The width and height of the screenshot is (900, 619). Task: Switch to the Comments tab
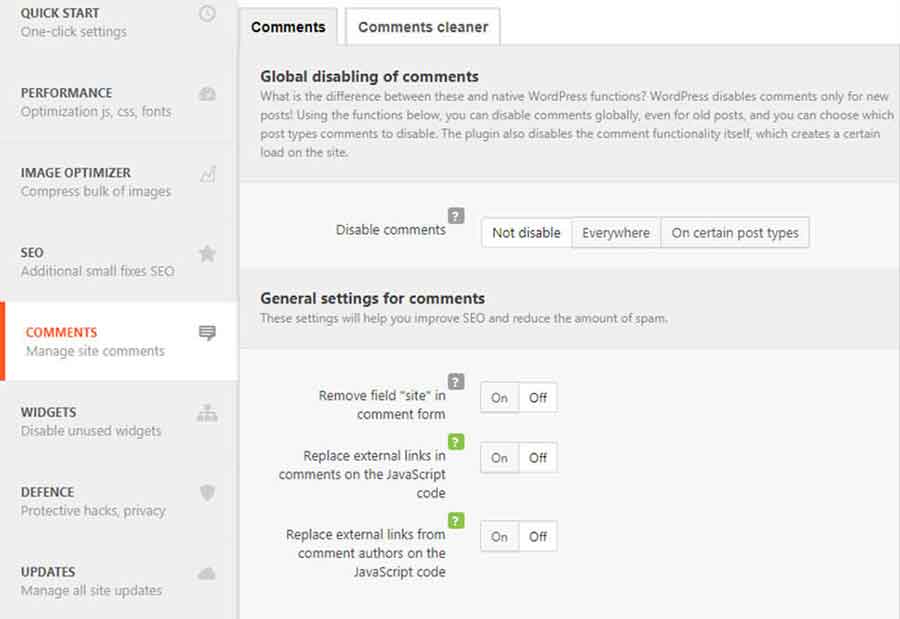pyautogui.click(x=288, y=27)
